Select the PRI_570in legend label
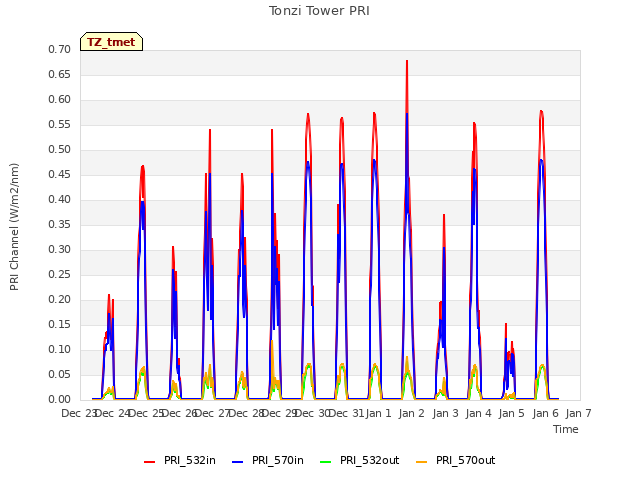Viewport: 640px width, 480px height. pyautogui.click(x=278, y=460)
